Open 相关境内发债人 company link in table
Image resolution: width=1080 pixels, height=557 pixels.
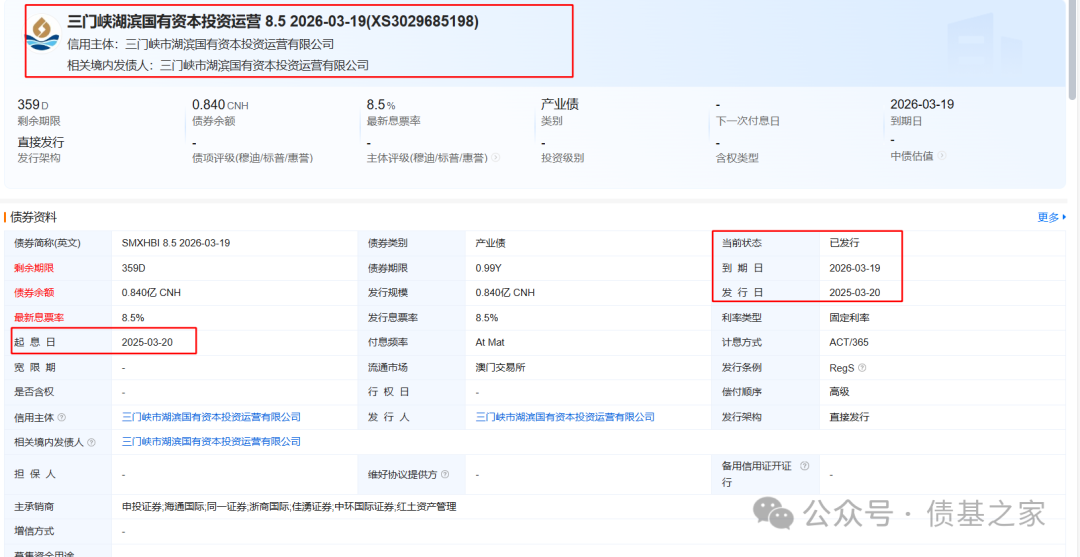click(211, 441)
